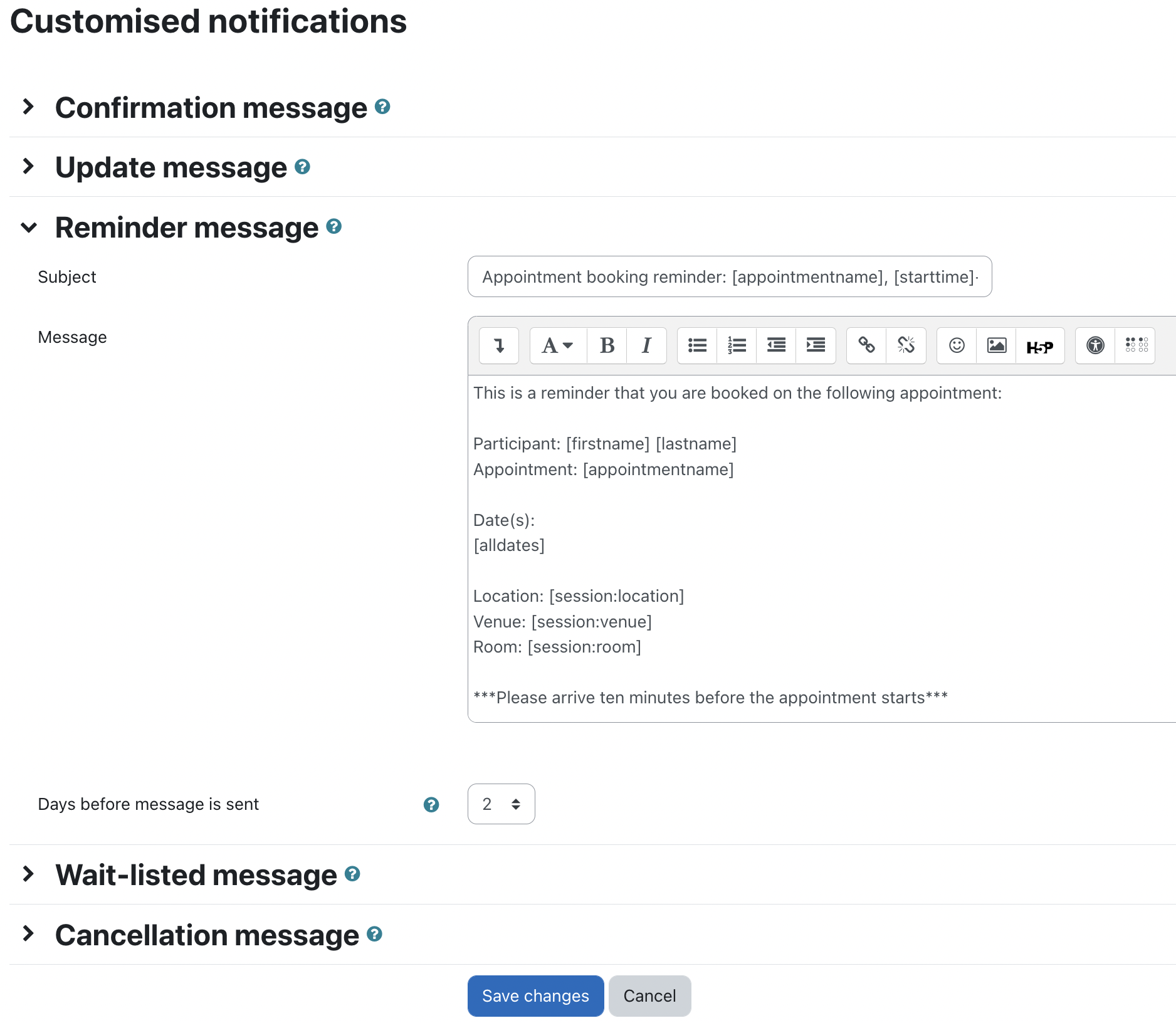The image size is (1176, 1023).
Task: Toggle italic formatting in the editor
Action: 646,345
